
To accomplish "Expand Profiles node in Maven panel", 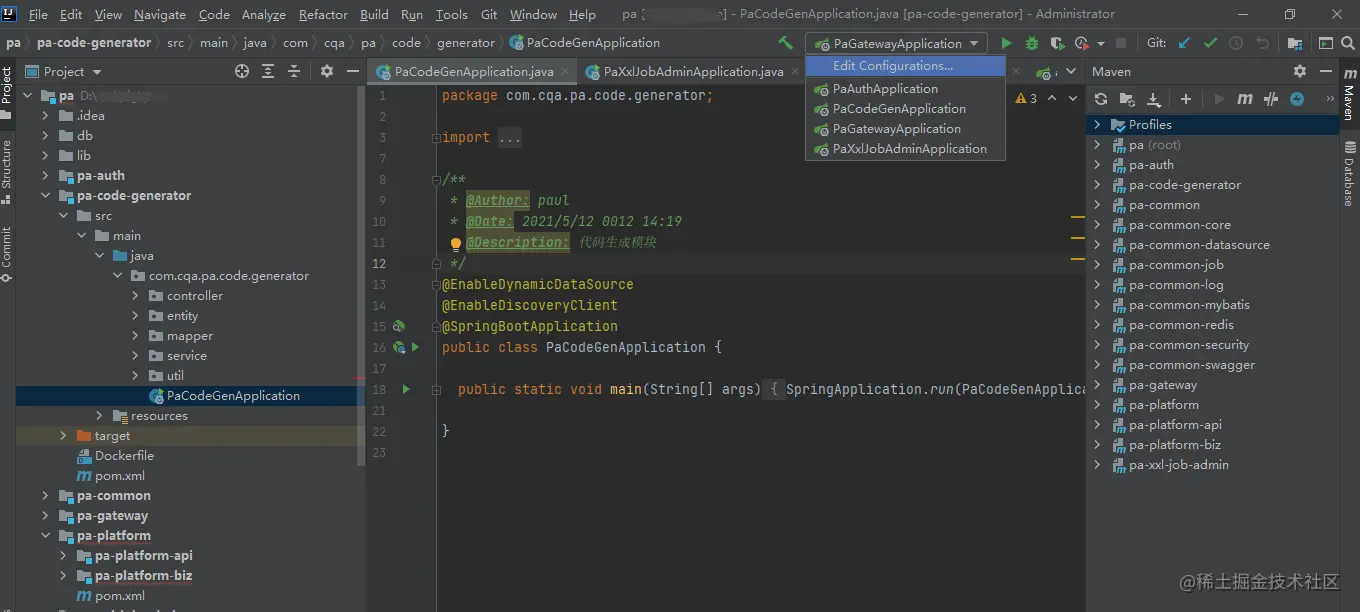I will pos(1097,125).
